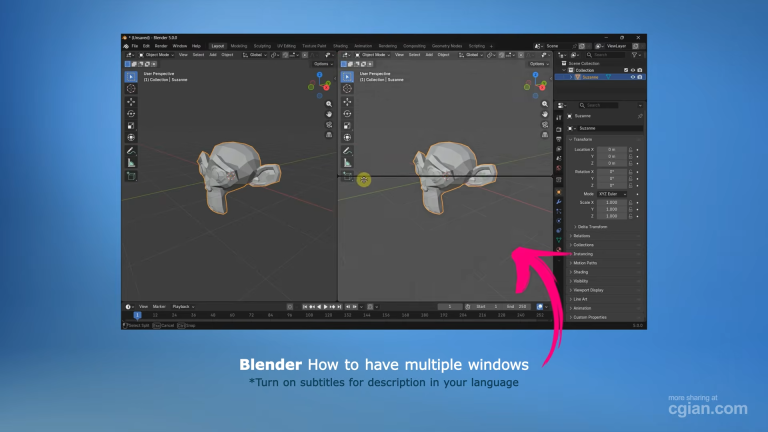This screenshot has width=768, height=432.
Task: Open Object Mode dropdown in right viewport
Action: pyautogui.click(x=373, y=55)
